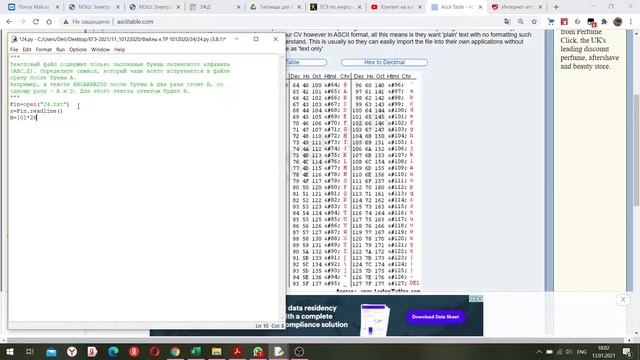Open the Windows Start menu

pyautogui.click(x=9, y=351)
